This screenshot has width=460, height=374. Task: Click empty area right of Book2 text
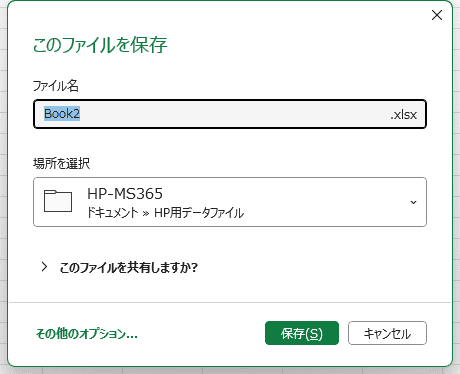click(233, 114)
